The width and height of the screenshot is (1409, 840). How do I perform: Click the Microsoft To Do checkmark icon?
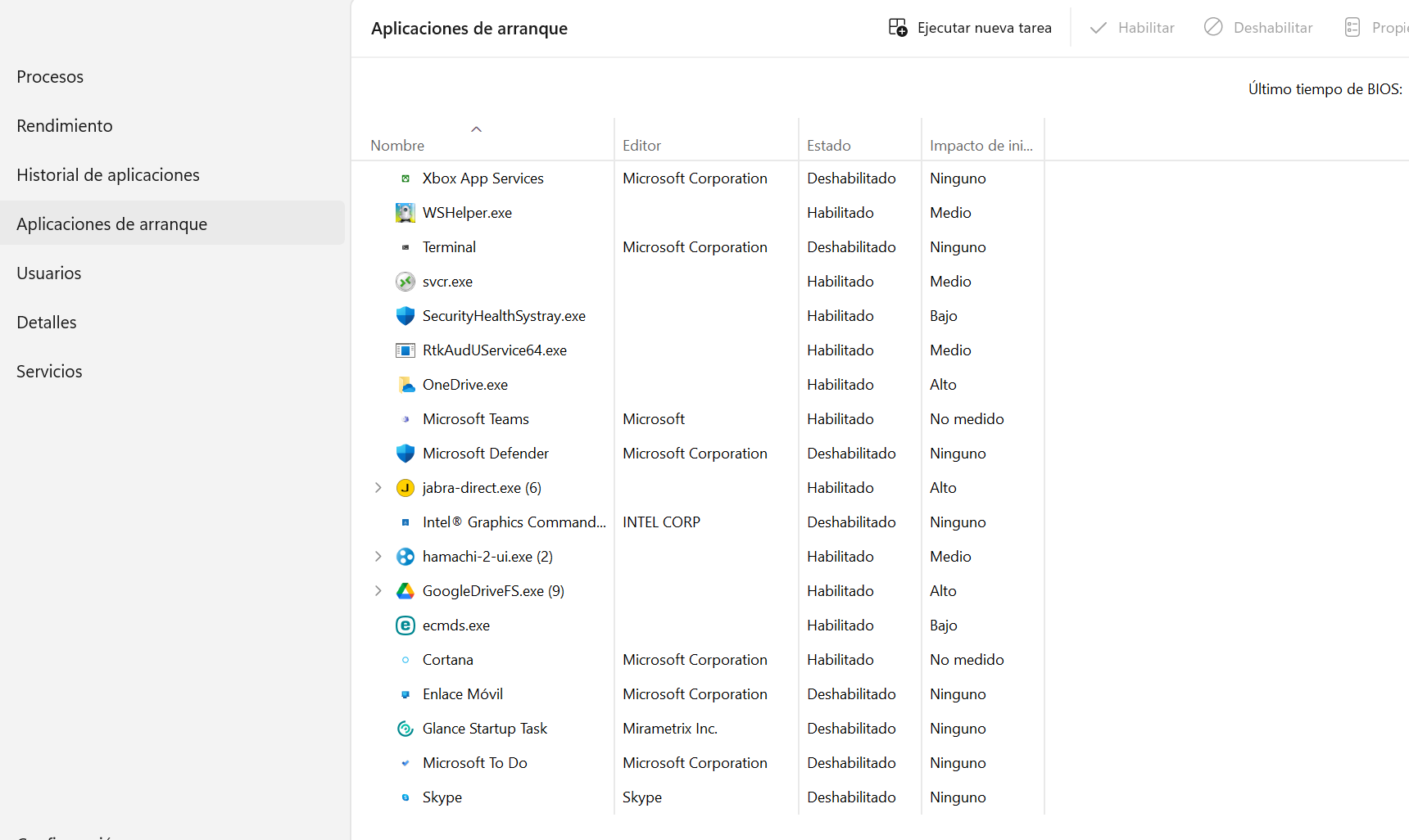point(405,763)
